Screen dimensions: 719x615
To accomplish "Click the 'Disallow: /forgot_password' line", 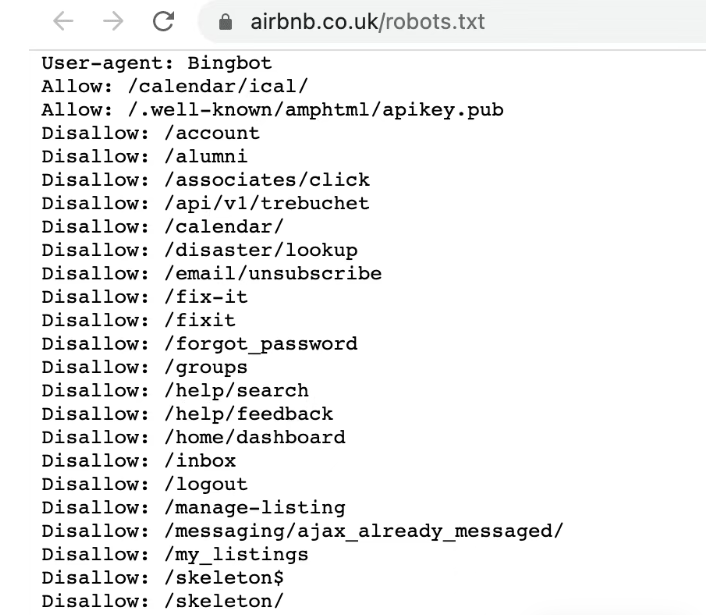I will click(x=199, y=343).
